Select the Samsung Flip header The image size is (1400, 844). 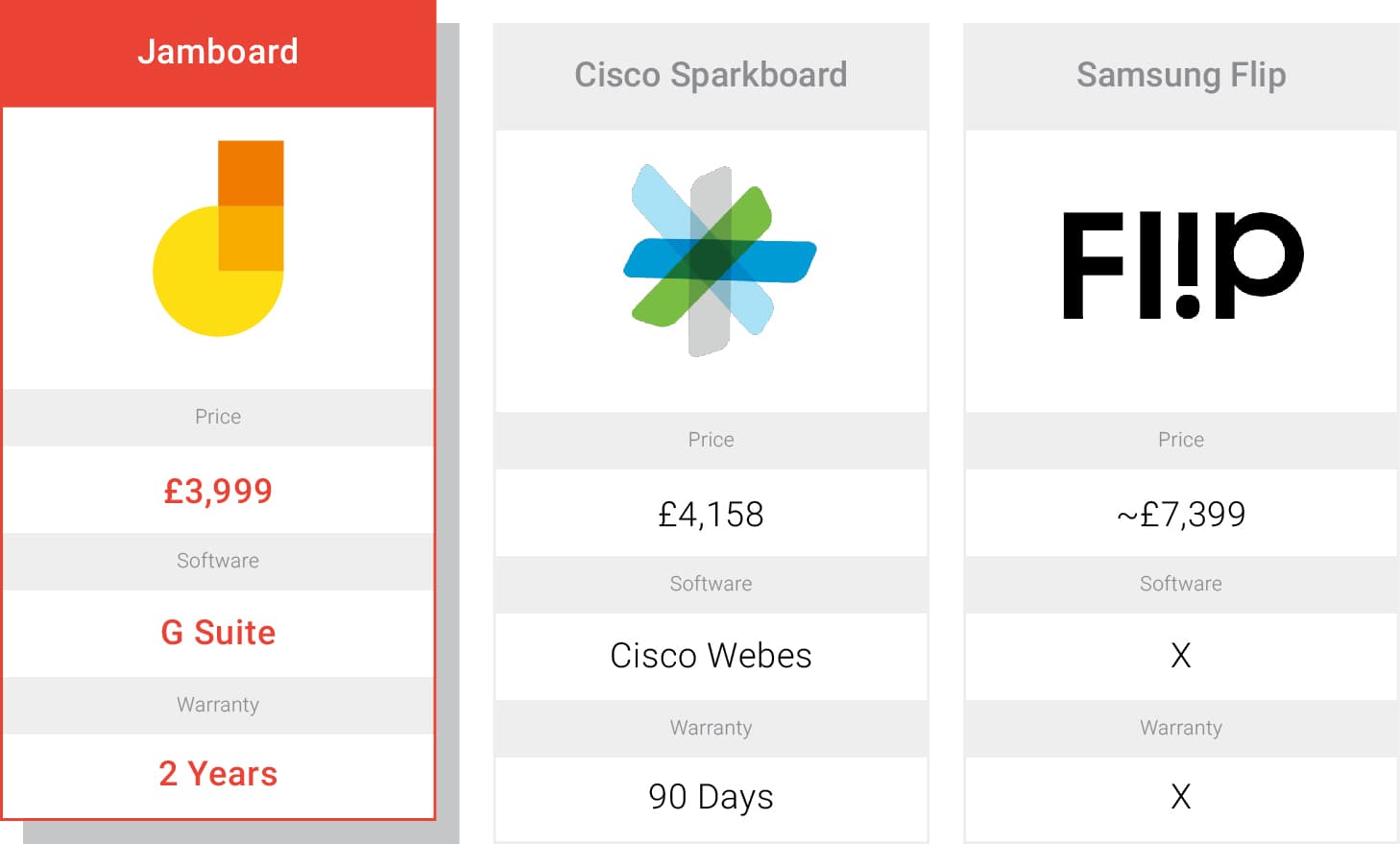point(1181,76)
